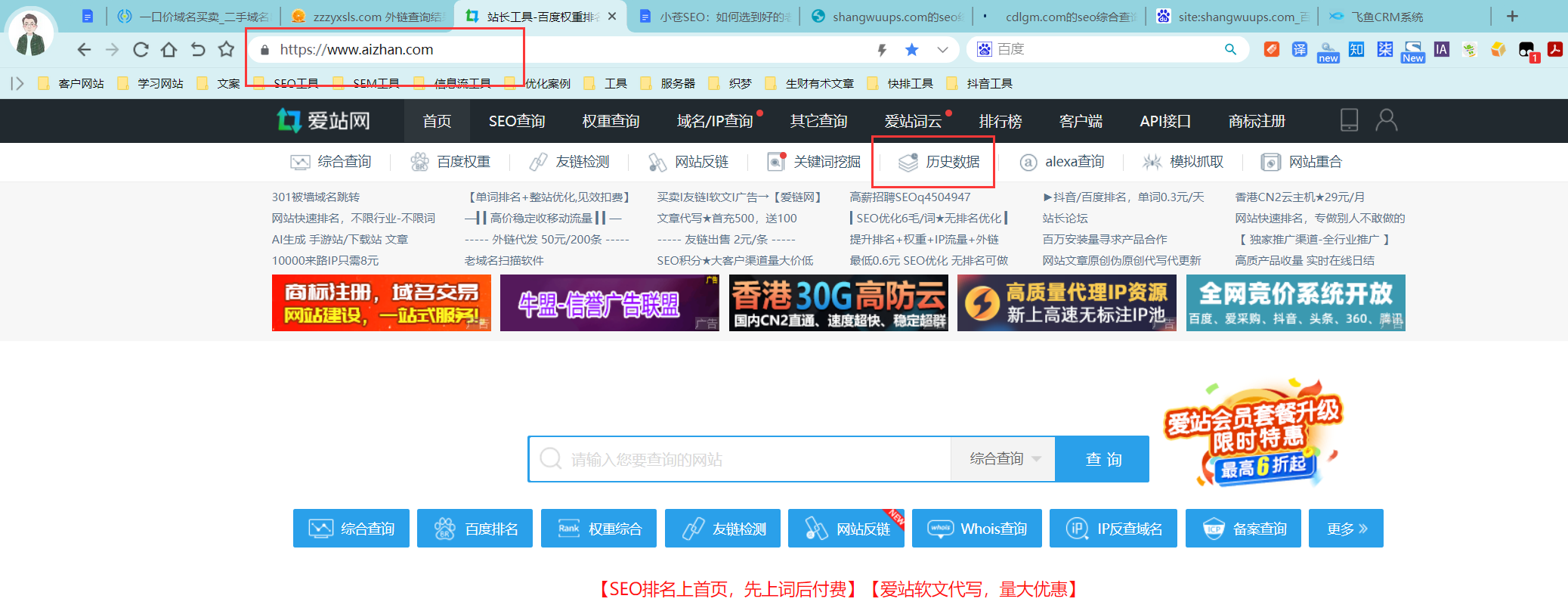Go back with the browser back arrow
This screenshot has height=608, width=1568.
pos(84,50)
